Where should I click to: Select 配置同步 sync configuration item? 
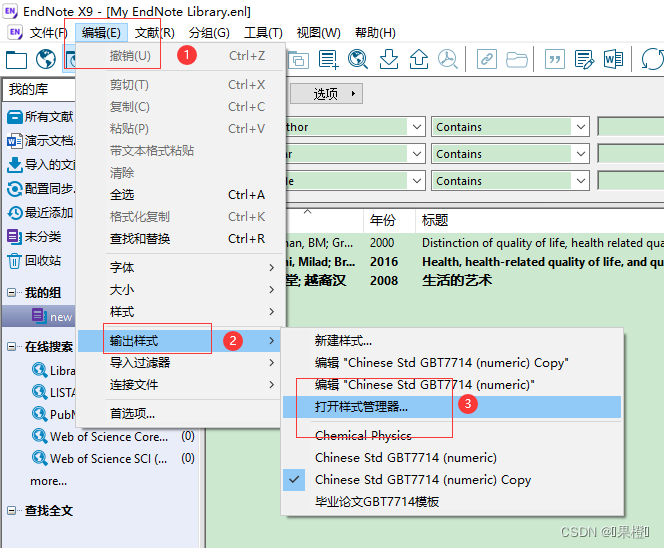(41, 188)
